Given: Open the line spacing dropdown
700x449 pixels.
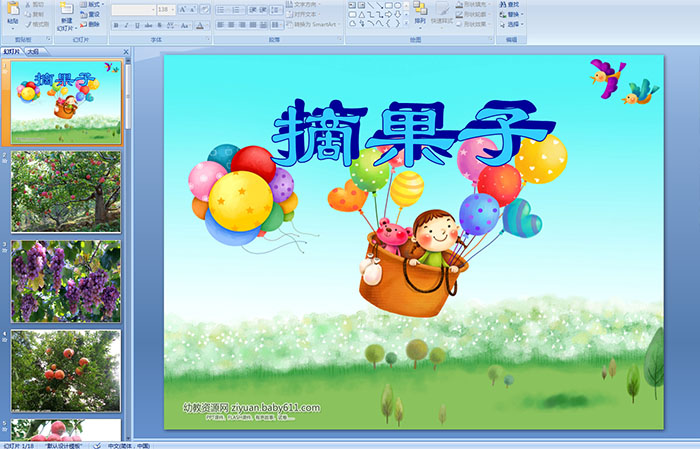Looking at the screenshot, I should [x=277, y=9].
